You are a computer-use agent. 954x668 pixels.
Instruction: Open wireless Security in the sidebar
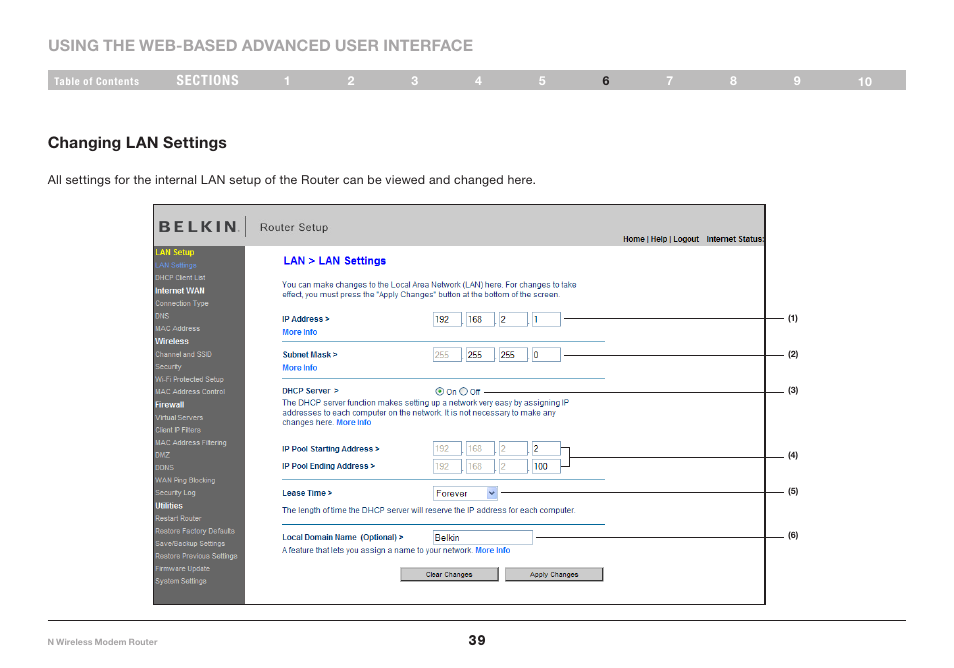(168, 366)
